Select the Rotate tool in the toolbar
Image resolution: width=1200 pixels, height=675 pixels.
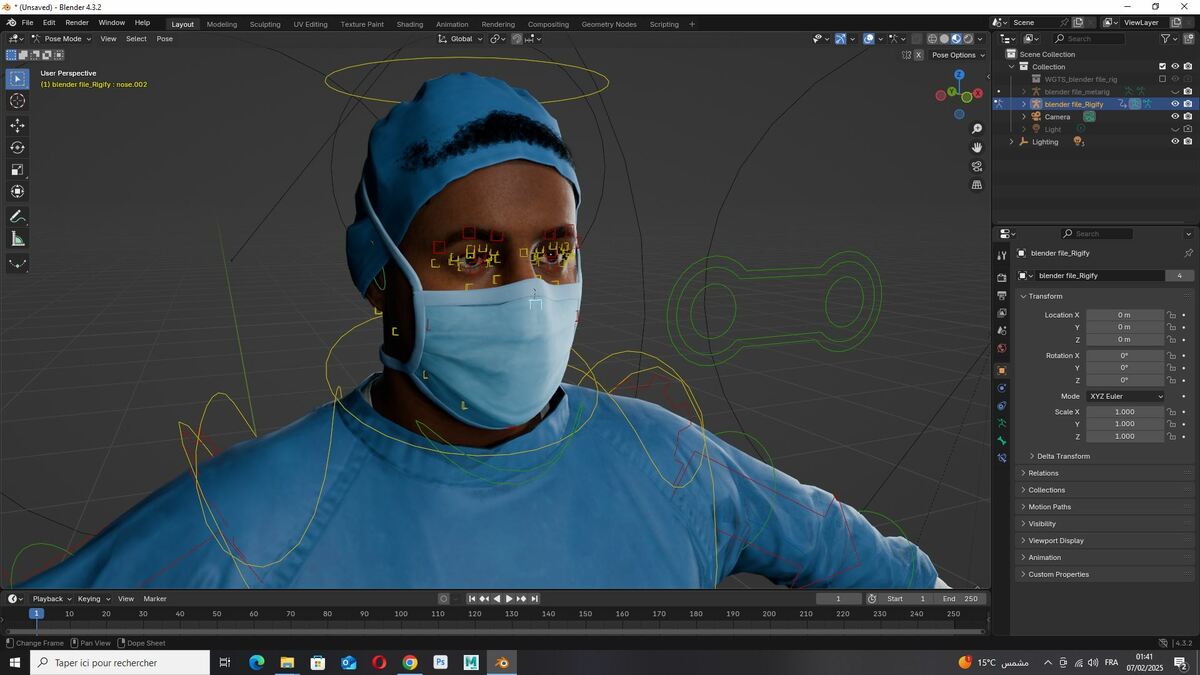(x=17, y=147)
